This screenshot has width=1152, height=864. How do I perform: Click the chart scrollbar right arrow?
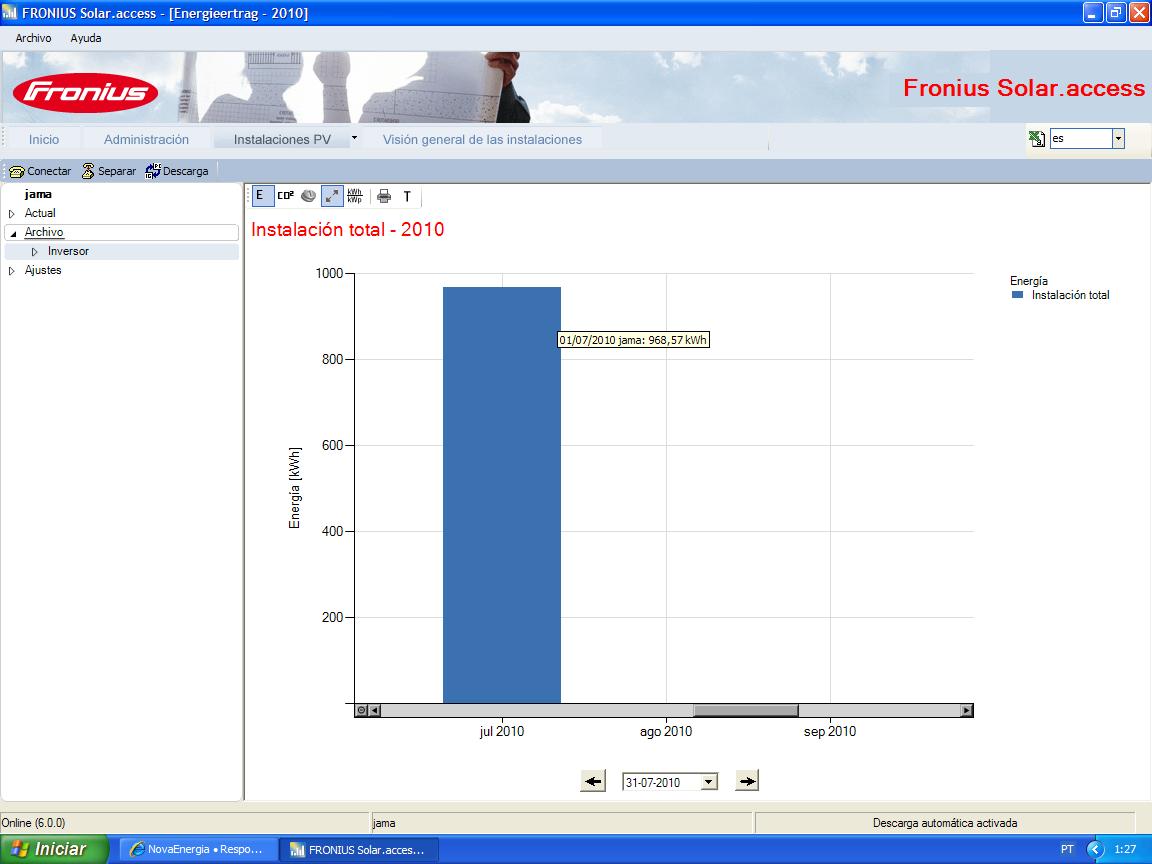(967, 710)
